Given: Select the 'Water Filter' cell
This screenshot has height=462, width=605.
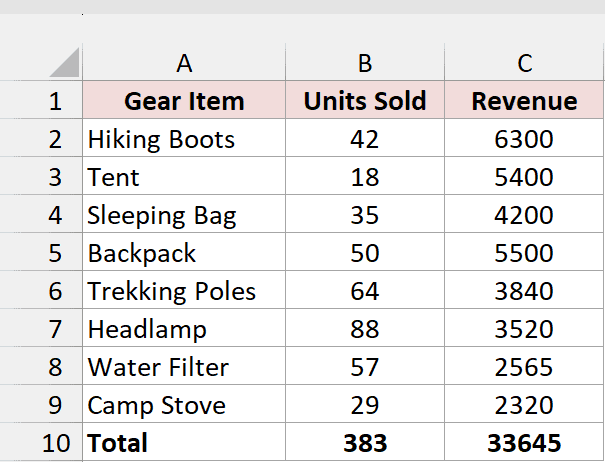Looking at the screenshot, I should coord(184,366).
